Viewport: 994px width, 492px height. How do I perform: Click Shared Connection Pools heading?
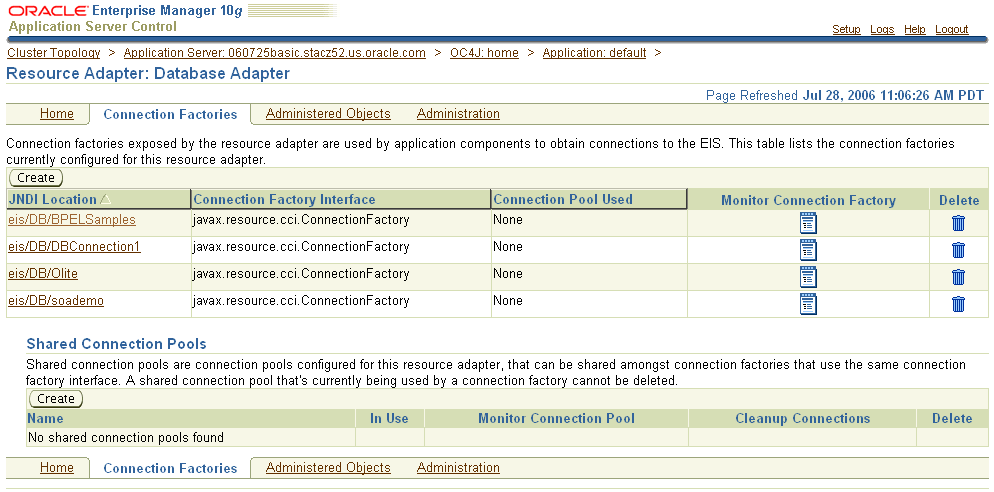[x=117, y=344]
